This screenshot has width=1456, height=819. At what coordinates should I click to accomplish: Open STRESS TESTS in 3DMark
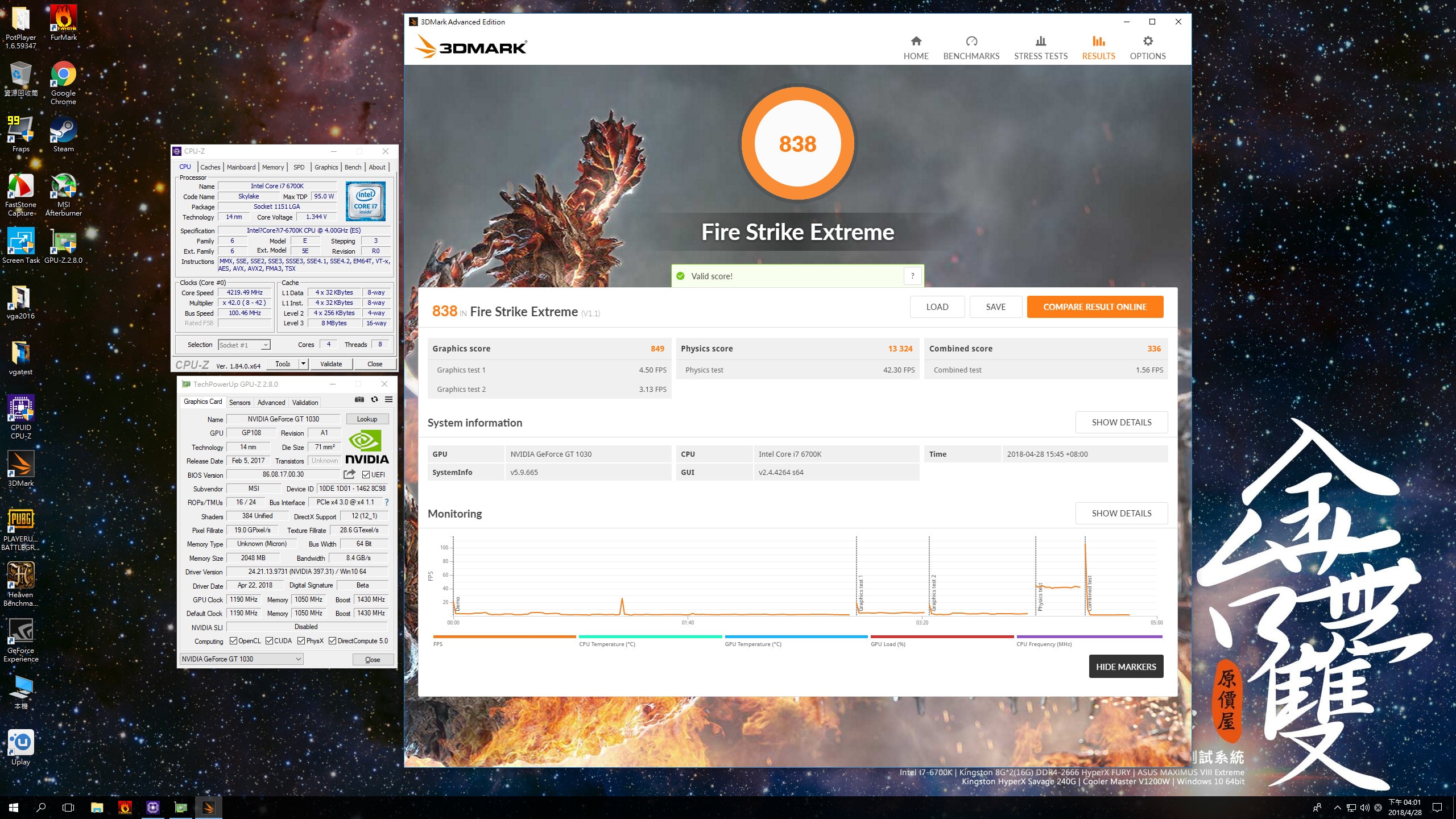point(1040,48)
